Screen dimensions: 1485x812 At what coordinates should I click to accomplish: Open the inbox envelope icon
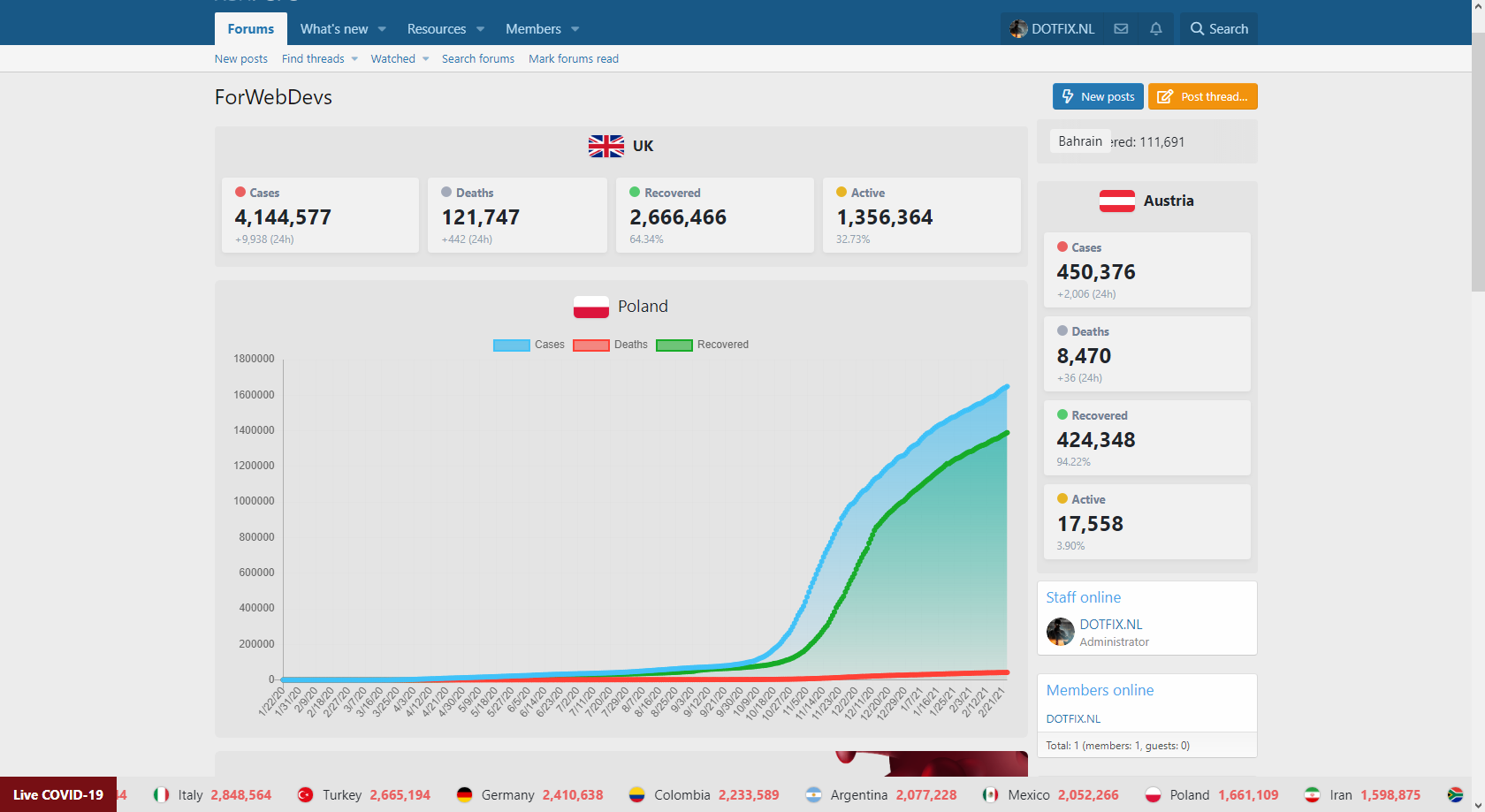1121,28
